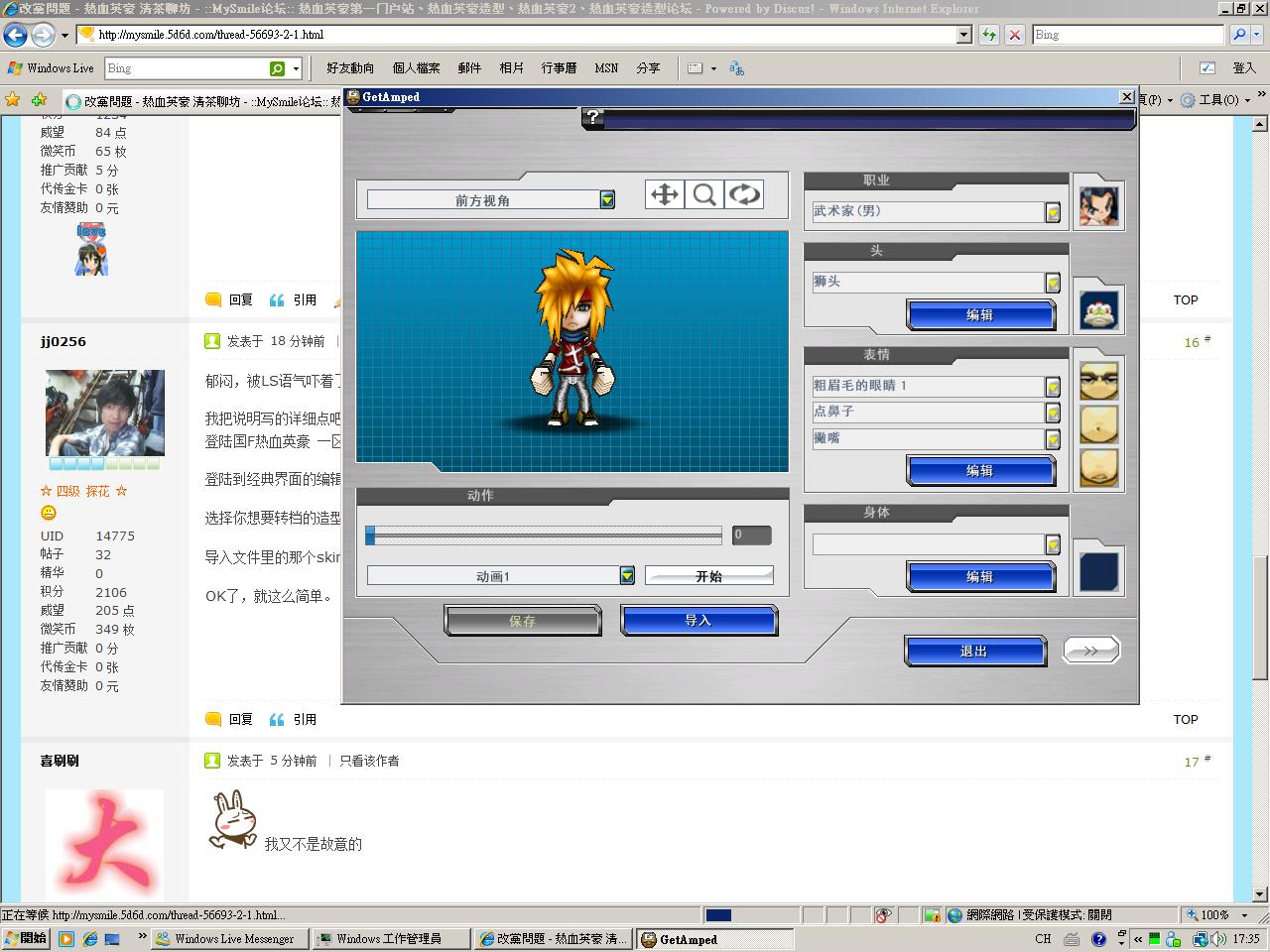Click the volume speaker tray icon

coord(1219,938)
